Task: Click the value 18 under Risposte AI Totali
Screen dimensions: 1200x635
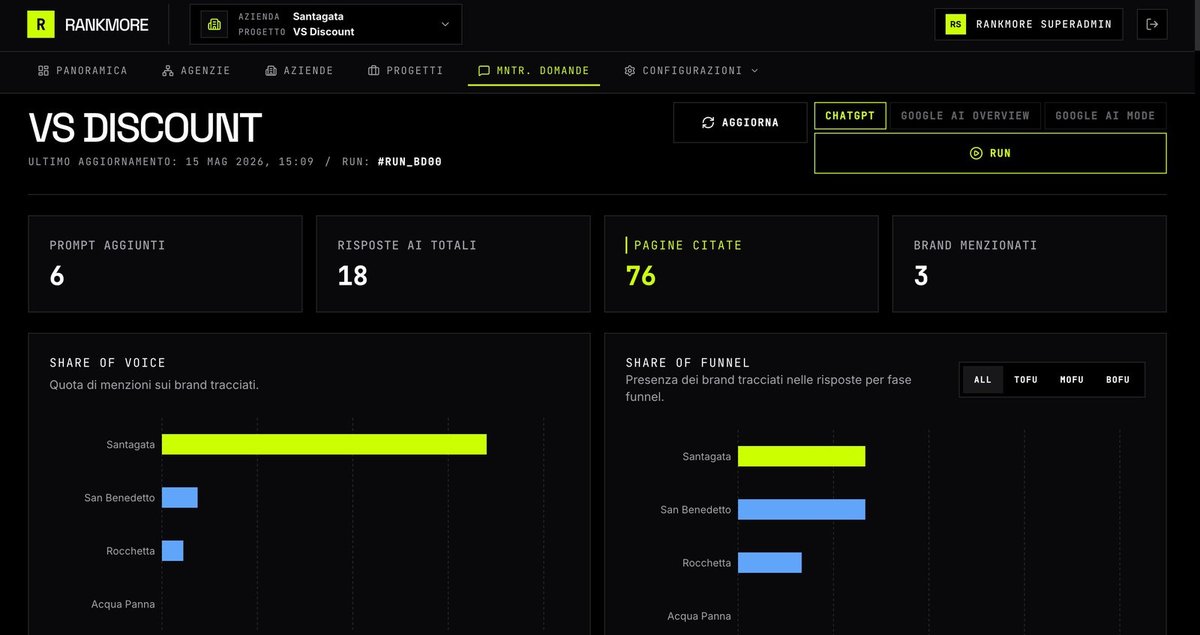Action: point(353,276)
